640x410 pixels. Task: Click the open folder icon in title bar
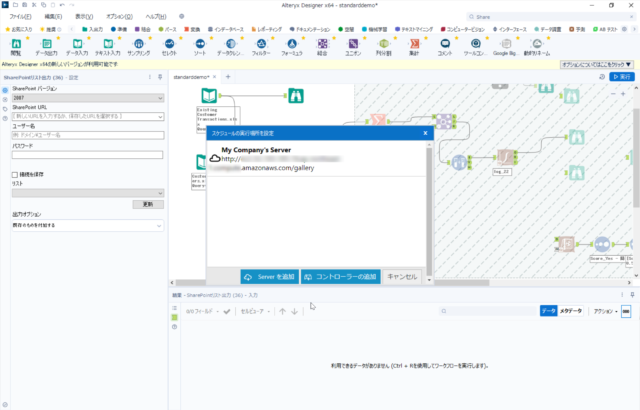[x=15, y=5]
